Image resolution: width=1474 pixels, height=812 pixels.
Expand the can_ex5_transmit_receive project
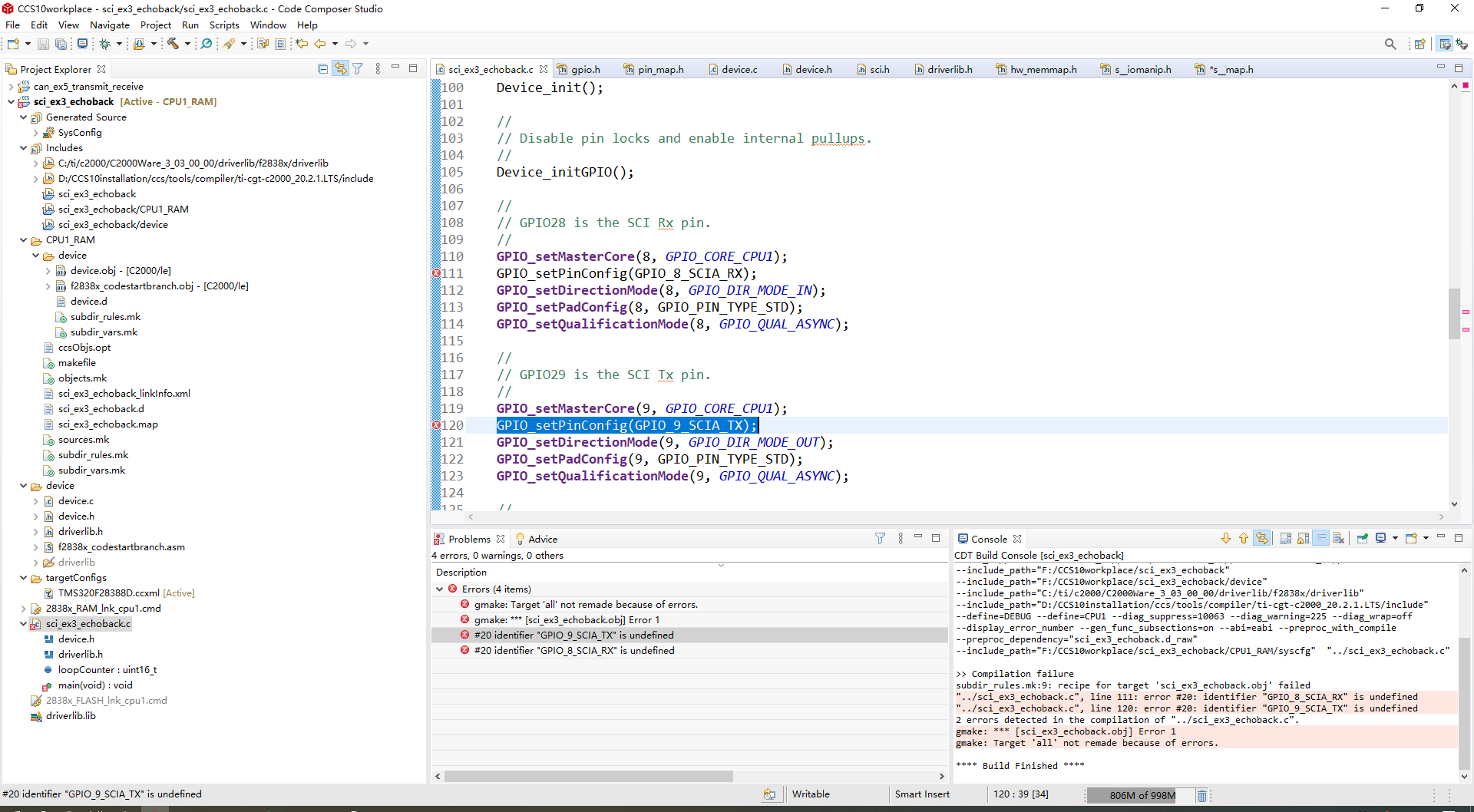(x=11, y=87)
